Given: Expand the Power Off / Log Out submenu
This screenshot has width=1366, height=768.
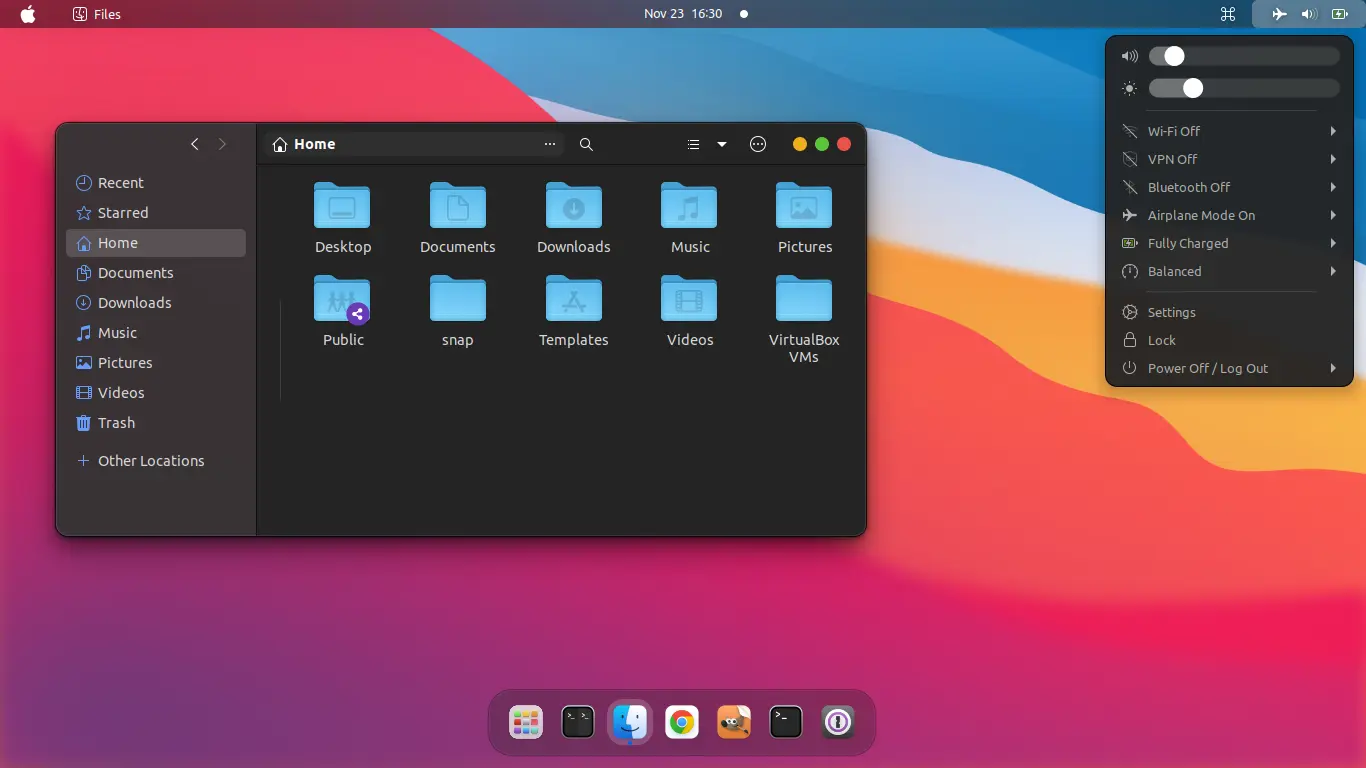Looking at the screenshot, I should (x=1333, y=368).
